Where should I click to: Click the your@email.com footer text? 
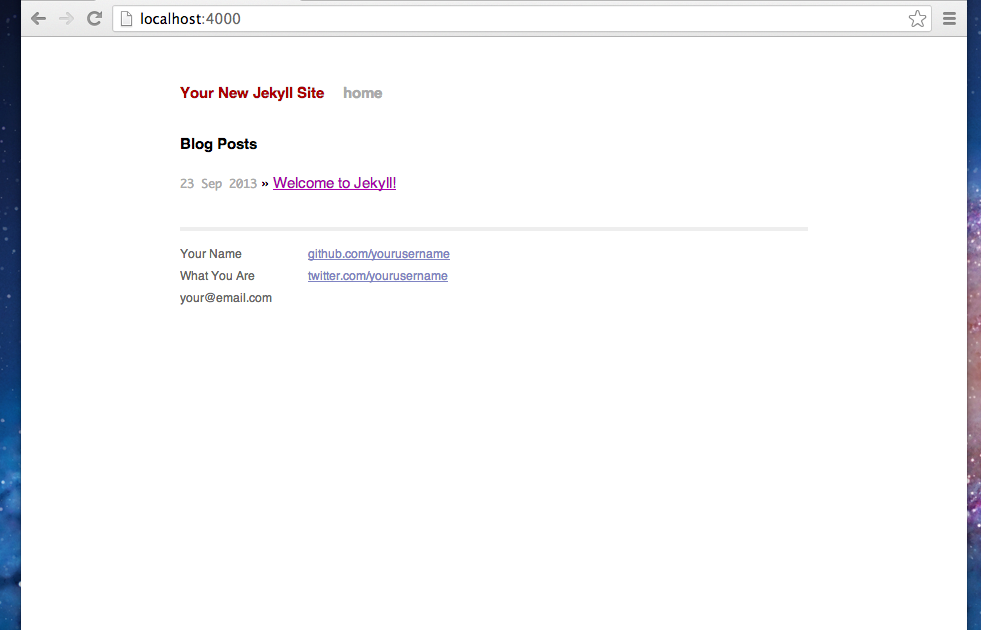[x=226, y=298]
